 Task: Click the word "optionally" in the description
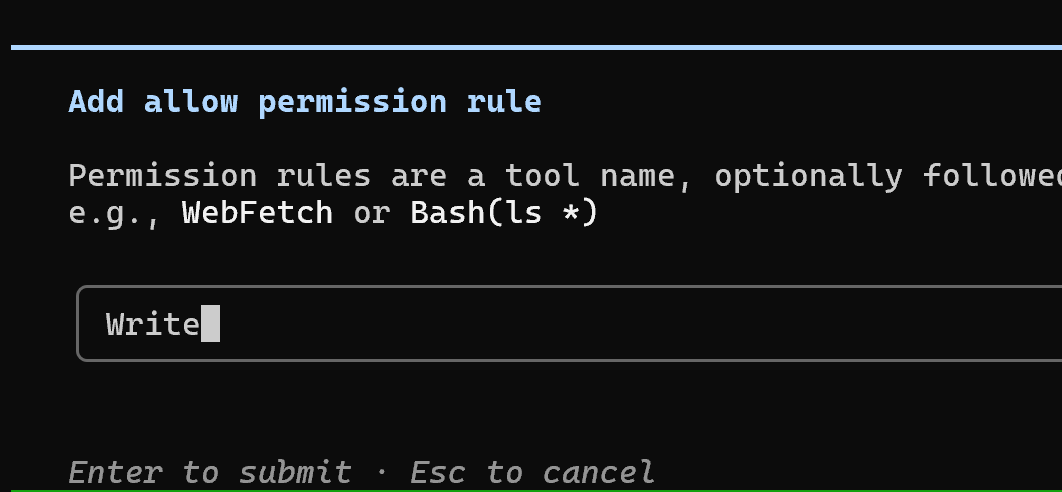point(809,177)
